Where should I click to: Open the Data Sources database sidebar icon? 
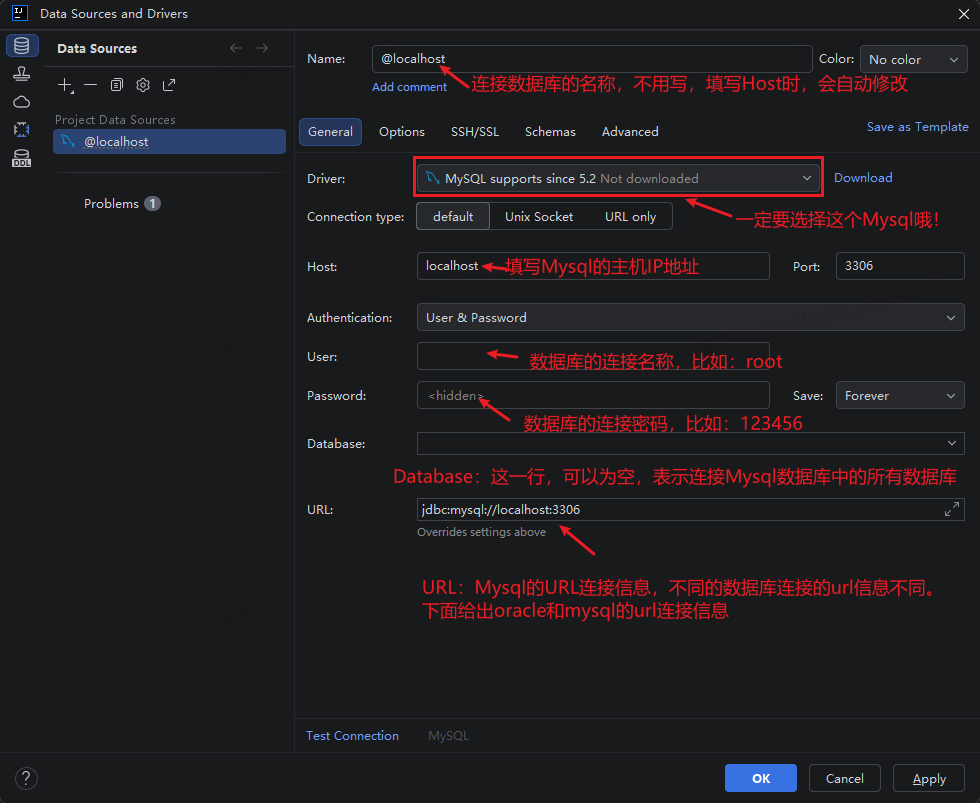click(22, 46)
